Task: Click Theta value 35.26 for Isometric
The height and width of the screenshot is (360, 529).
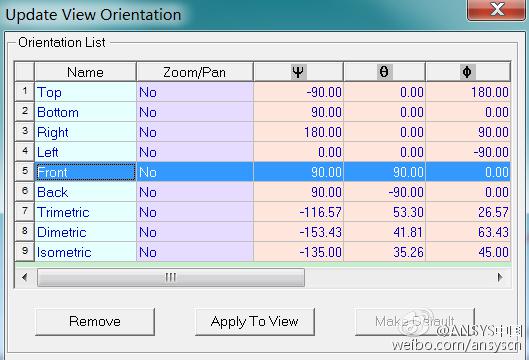Action: (x=385, y=252)
